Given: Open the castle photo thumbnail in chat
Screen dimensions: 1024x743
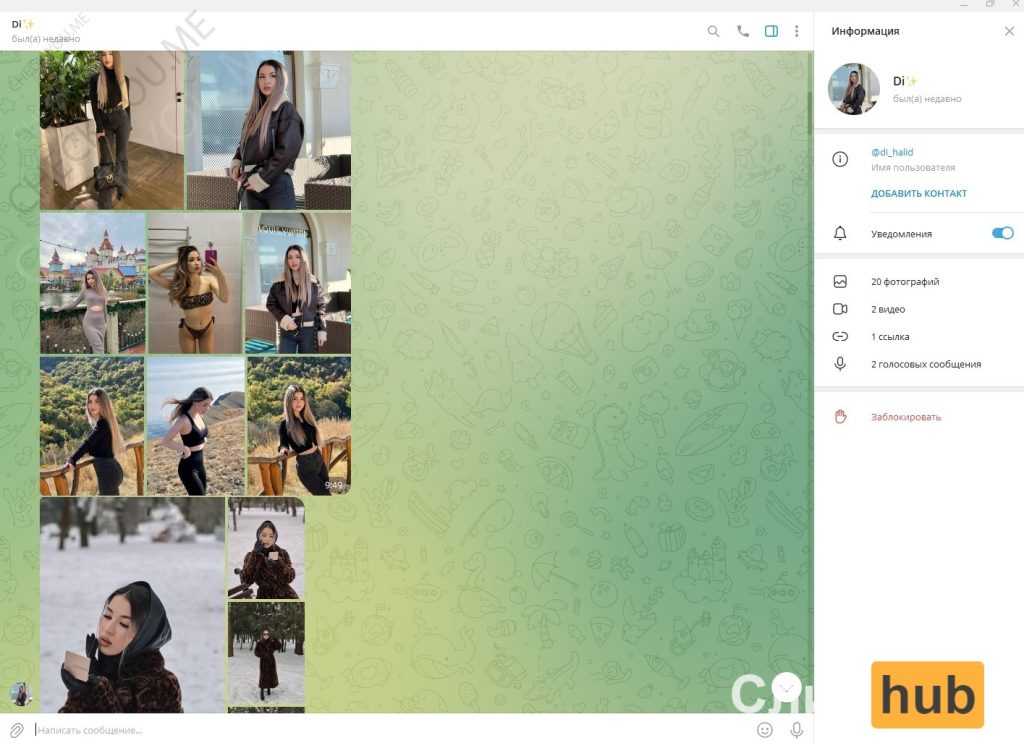Looking at the screenshot, I should pos(93,283).
